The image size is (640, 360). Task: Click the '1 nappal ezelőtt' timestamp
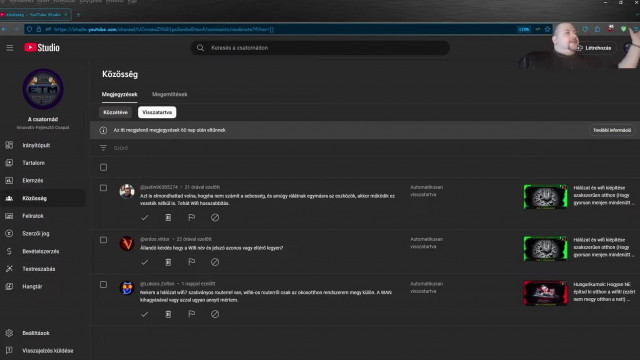[x=198, y=284]
